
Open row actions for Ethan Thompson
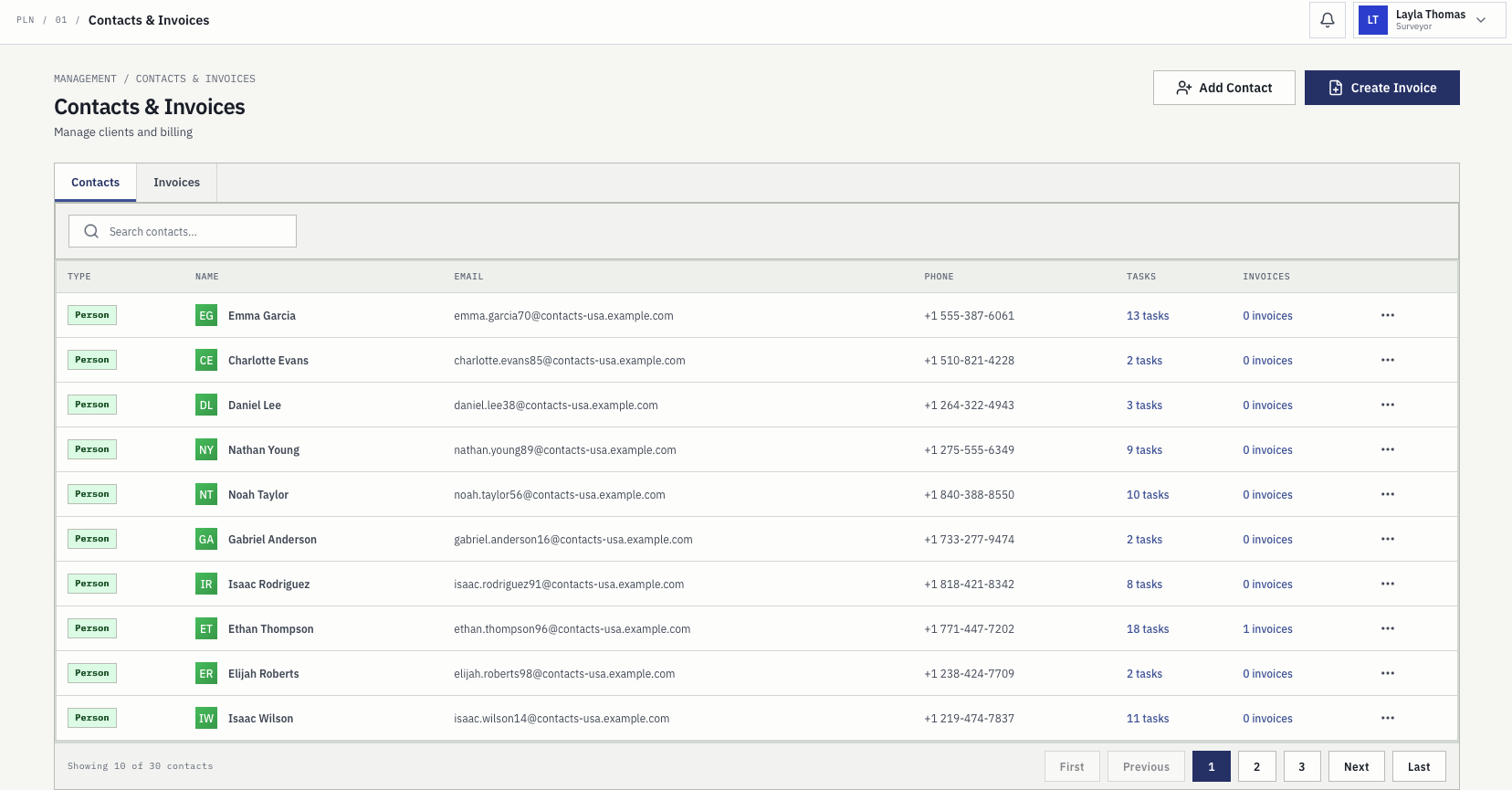point(1388,628)
